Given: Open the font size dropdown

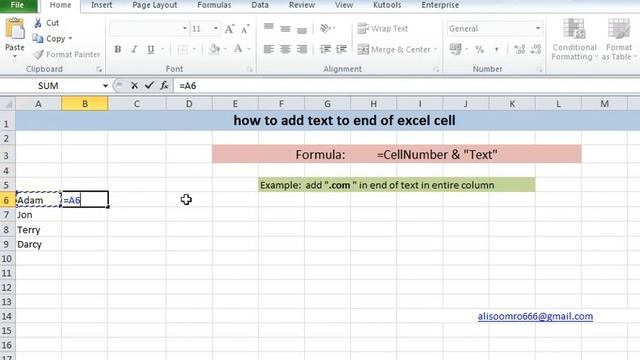Looking at the screenshot, I should click(216, 29).
